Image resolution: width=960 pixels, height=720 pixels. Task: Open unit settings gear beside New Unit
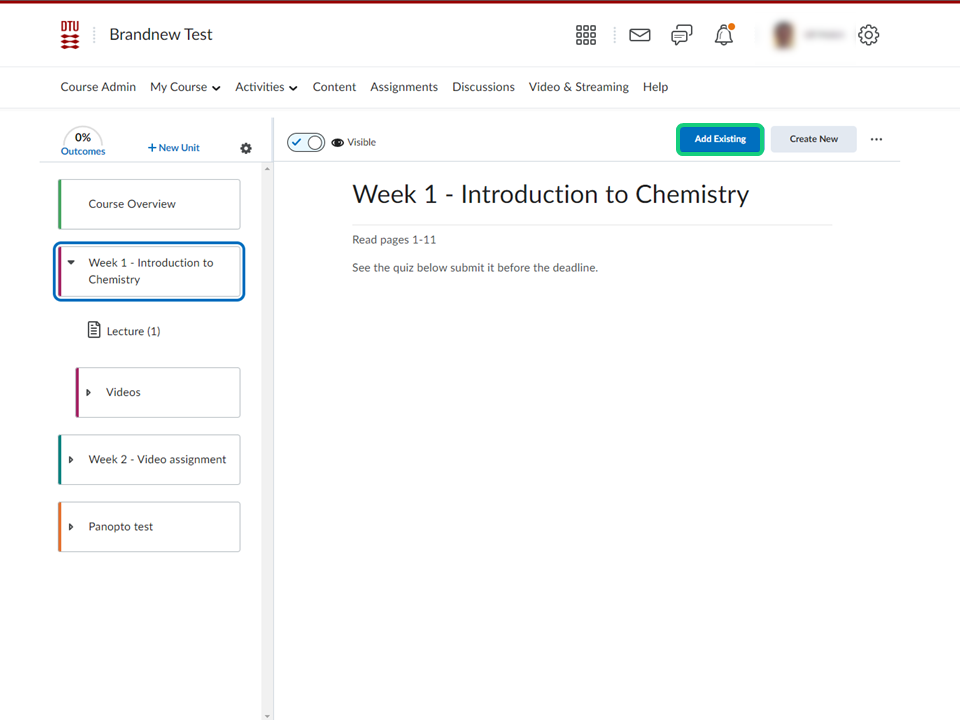point(246,148)
